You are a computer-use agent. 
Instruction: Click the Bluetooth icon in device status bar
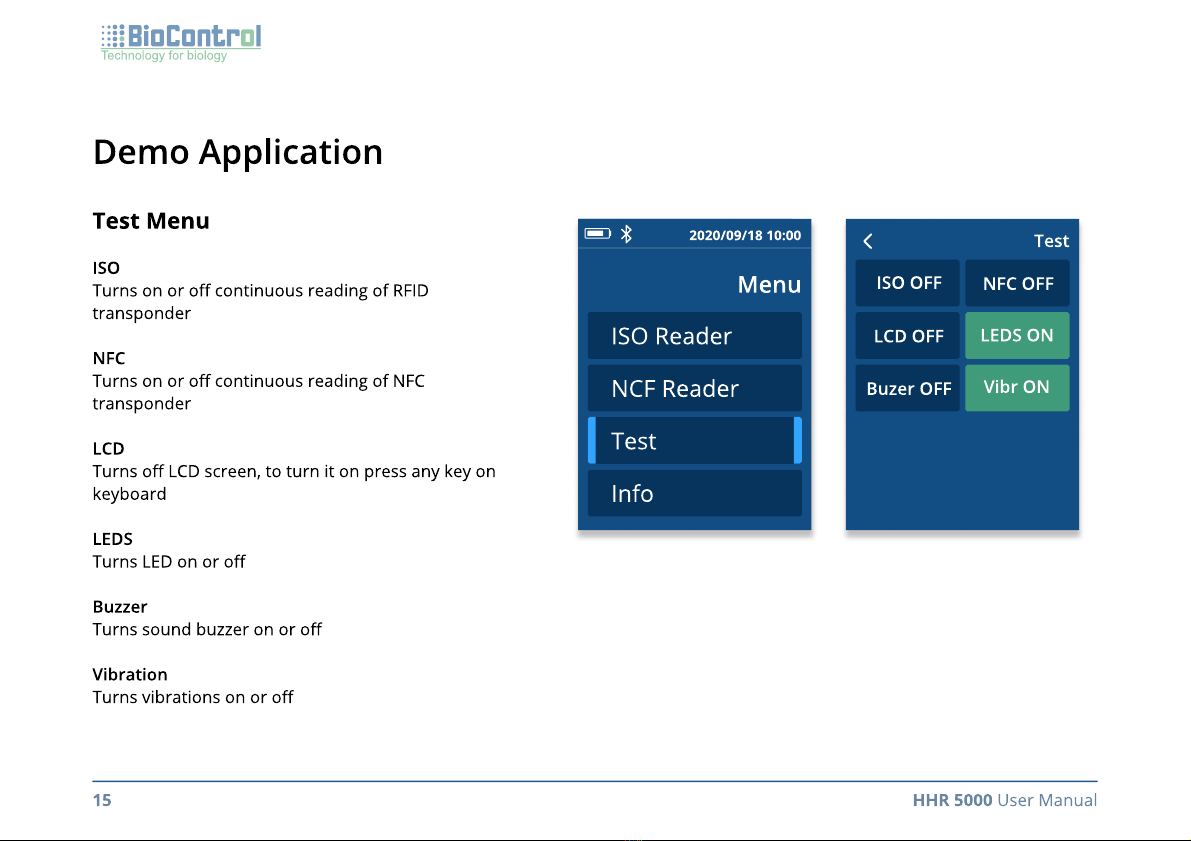pos(626,234)
